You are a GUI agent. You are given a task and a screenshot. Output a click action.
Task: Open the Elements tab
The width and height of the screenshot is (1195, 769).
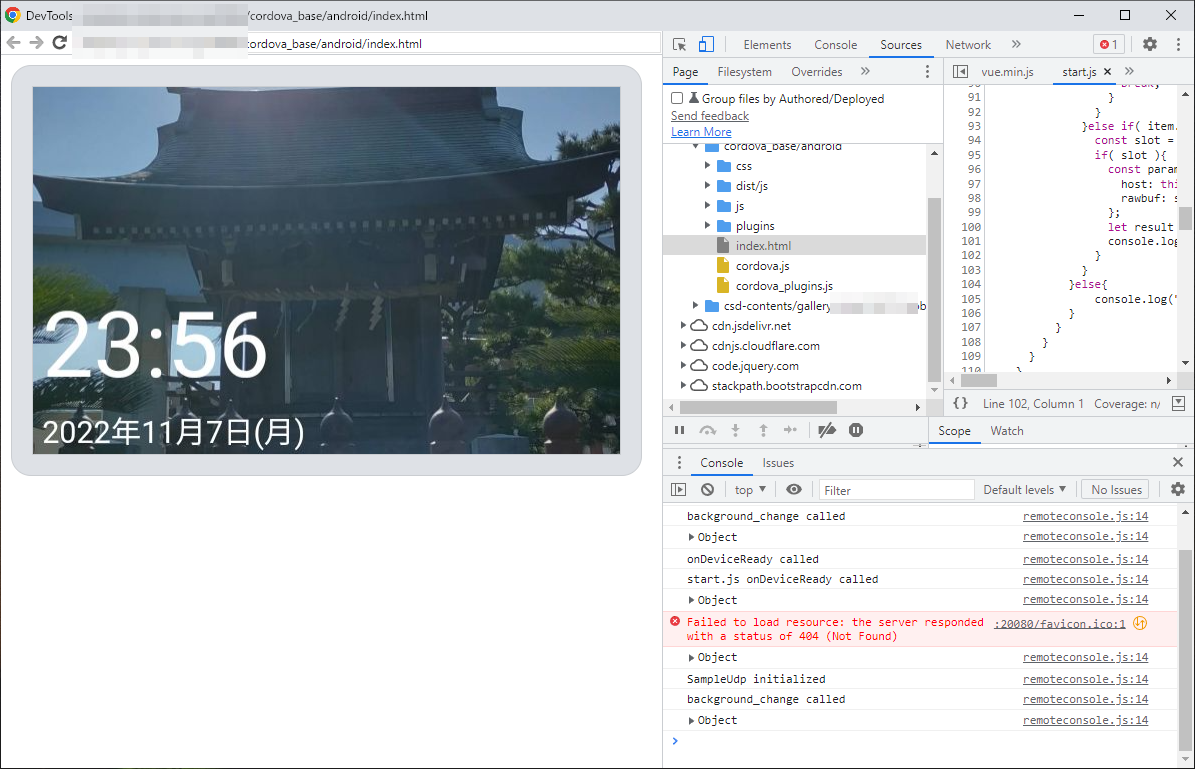[x=767, y=45]
